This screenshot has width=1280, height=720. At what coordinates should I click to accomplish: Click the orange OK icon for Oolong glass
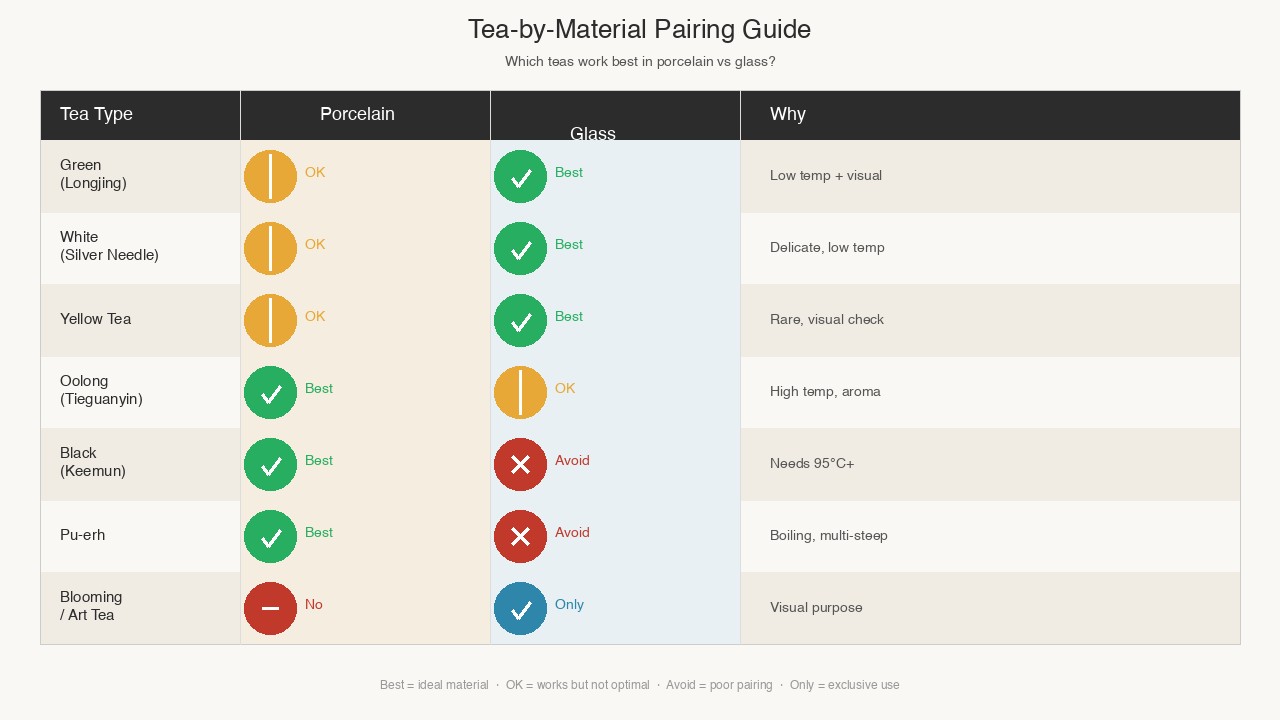(x=520, y=392)
